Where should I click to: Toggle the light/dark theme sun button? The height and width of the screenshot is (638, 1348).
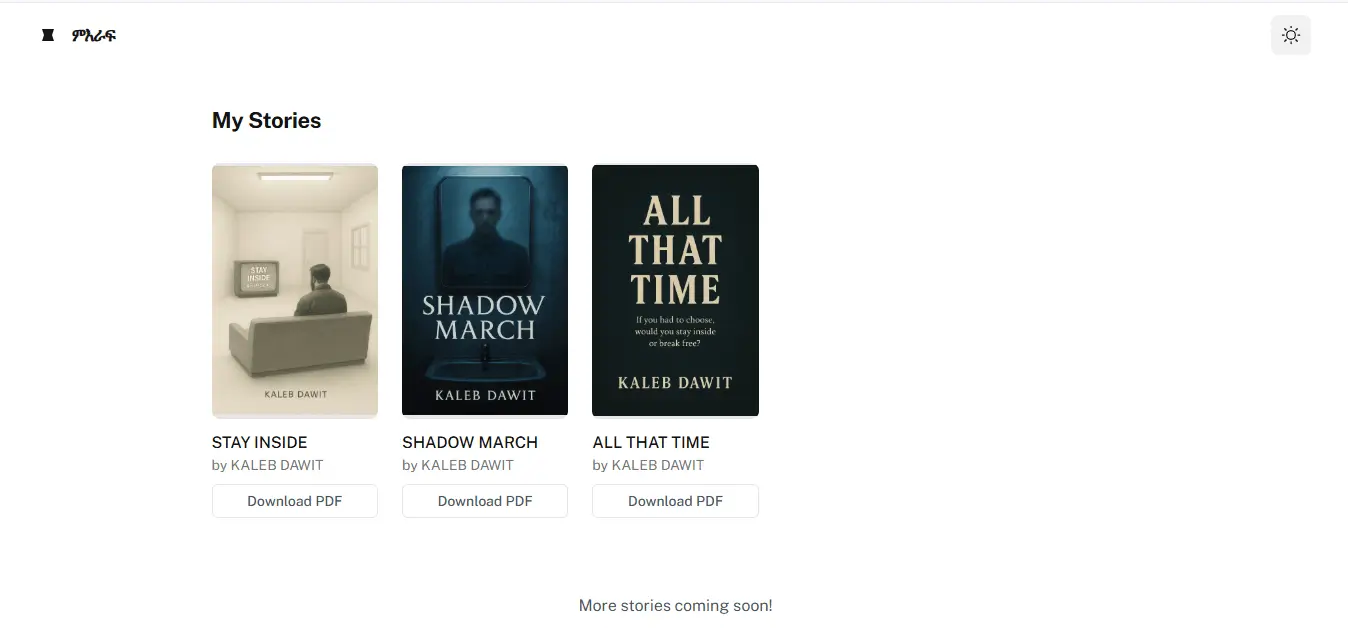pos(1290,35)
